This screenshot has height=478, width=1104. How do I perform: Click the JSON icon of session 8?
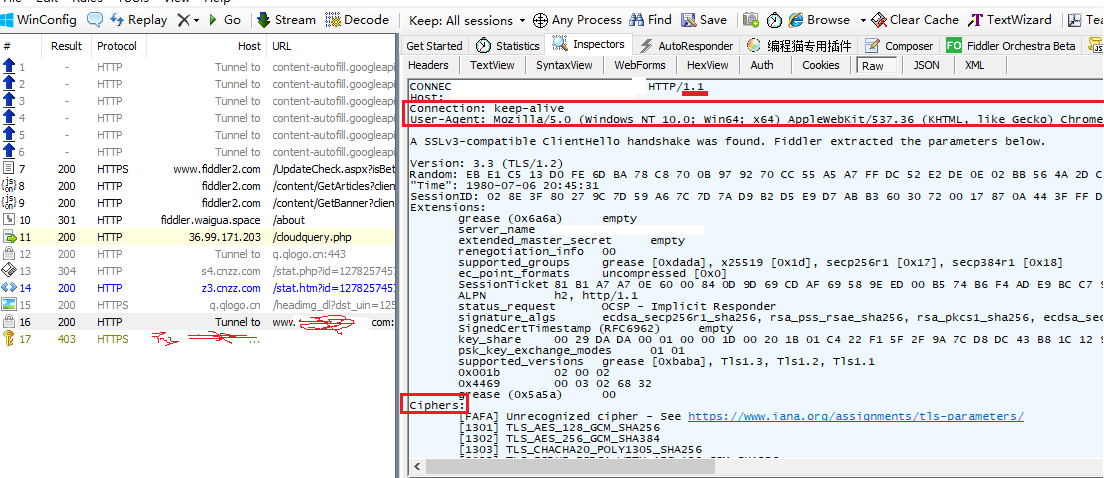point(9,186)
